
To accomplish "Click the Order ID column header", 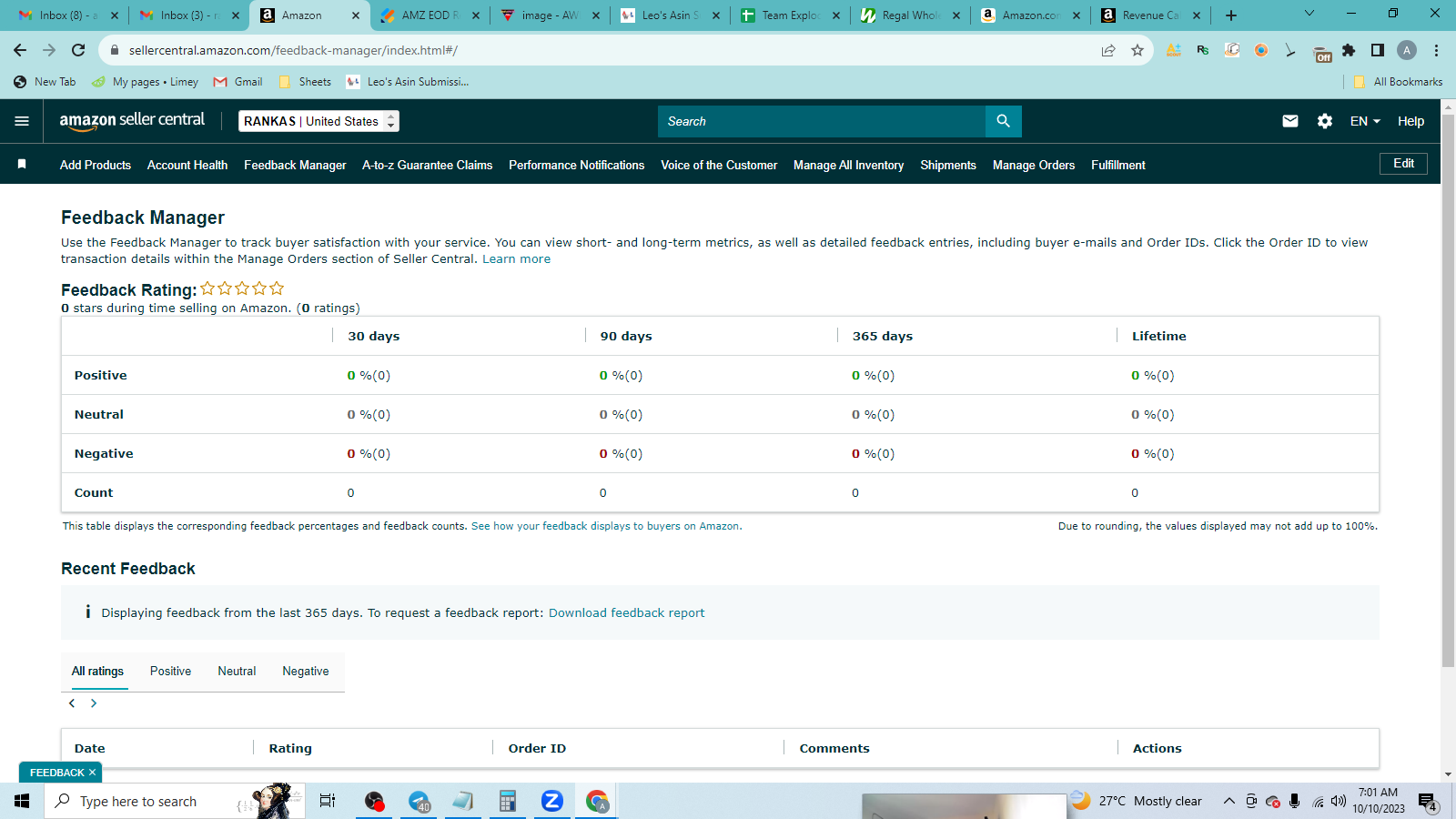I will (537, 748).
